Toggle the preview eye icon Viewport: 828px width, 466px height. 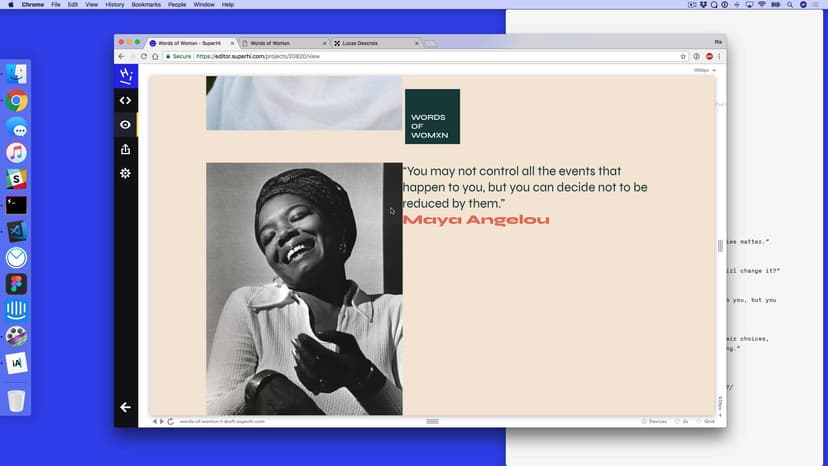click(125, 125)
